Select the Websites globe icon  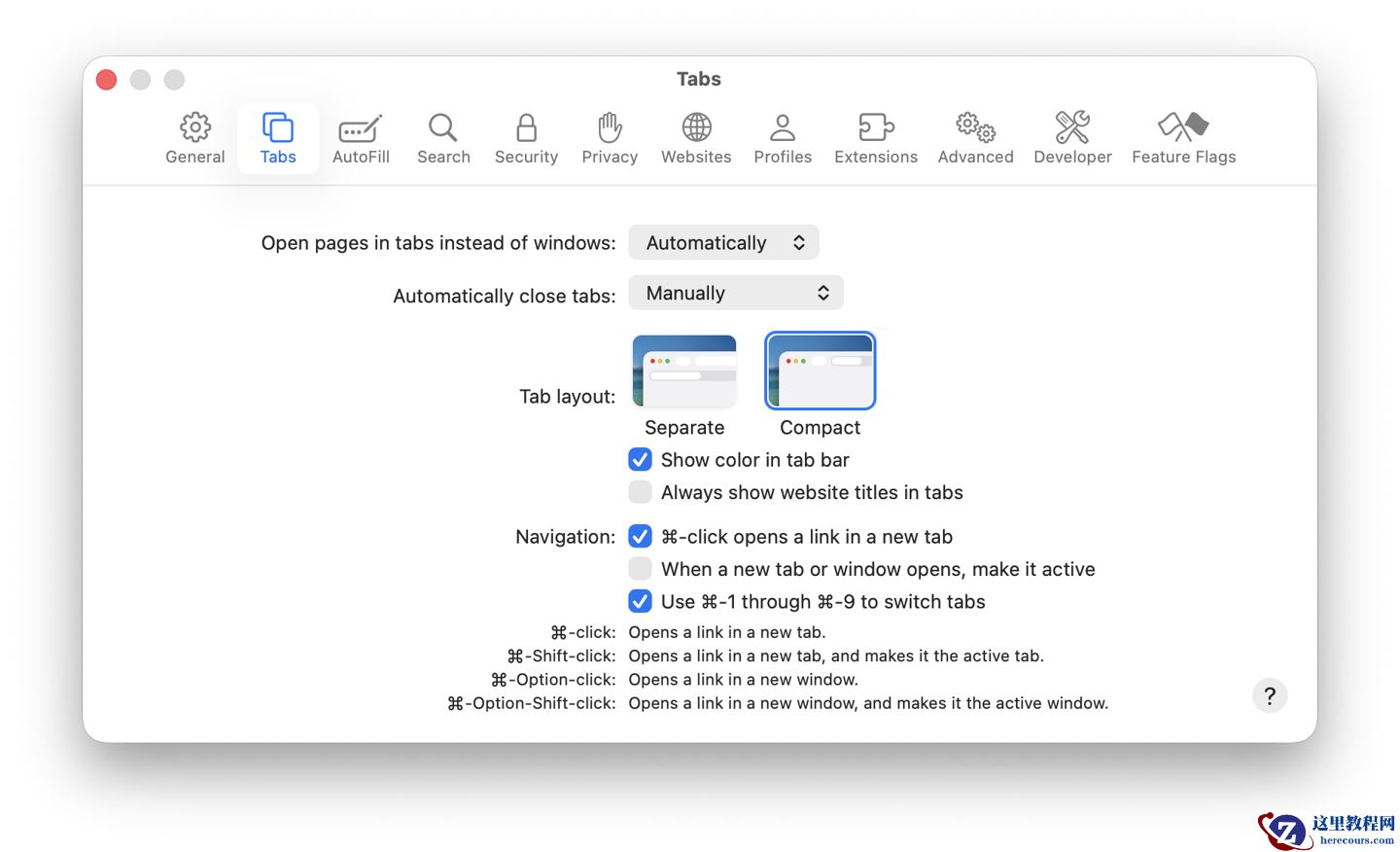696,137
